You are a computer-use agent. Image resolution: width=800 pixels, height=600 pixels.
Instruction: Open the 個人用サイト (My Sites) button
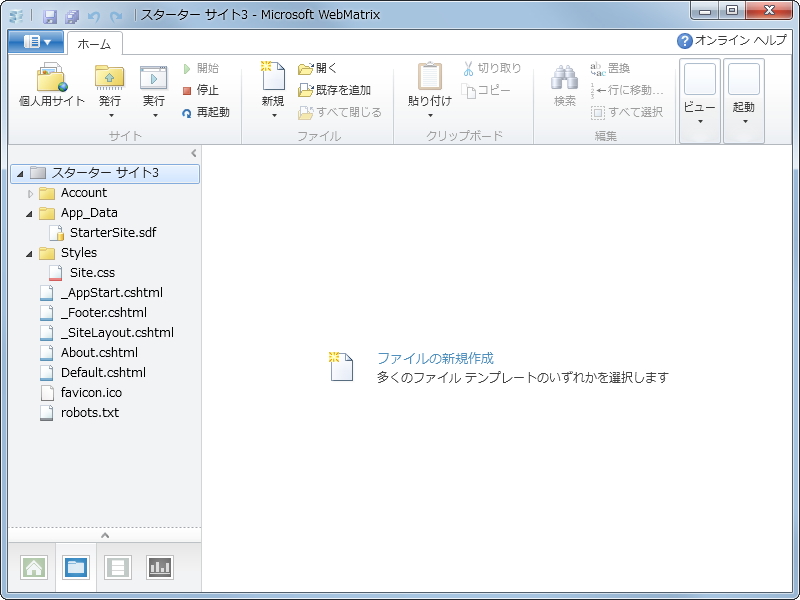tap(52, 85)
